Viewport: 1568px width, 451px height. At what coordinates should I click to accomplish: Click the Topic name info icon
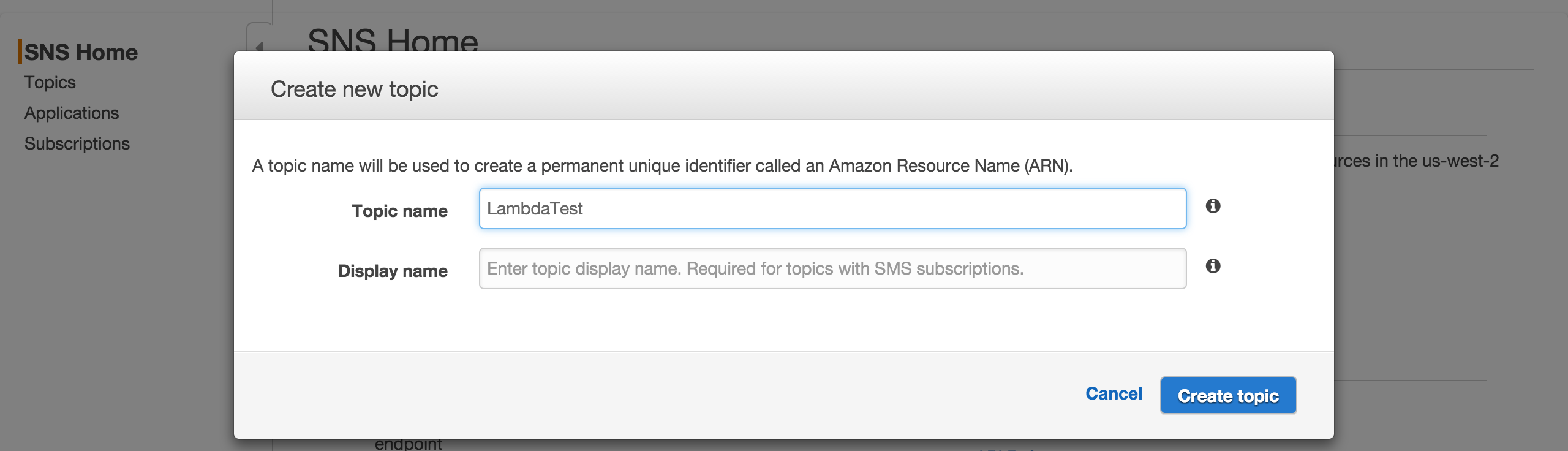point(1213,206)
